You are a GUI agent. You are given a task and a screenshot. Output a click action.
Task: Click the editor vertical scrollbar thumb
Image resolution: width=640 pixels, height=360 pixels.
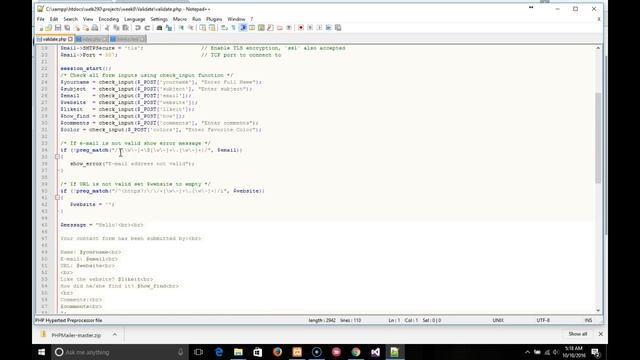coord(598,139)
